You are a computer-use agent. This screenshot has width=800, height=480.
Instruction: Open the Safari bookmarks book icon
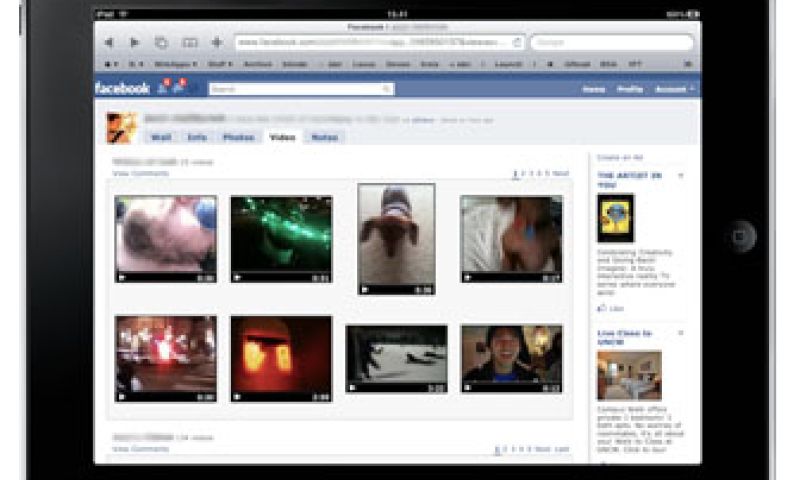click(x=190, y=43)
